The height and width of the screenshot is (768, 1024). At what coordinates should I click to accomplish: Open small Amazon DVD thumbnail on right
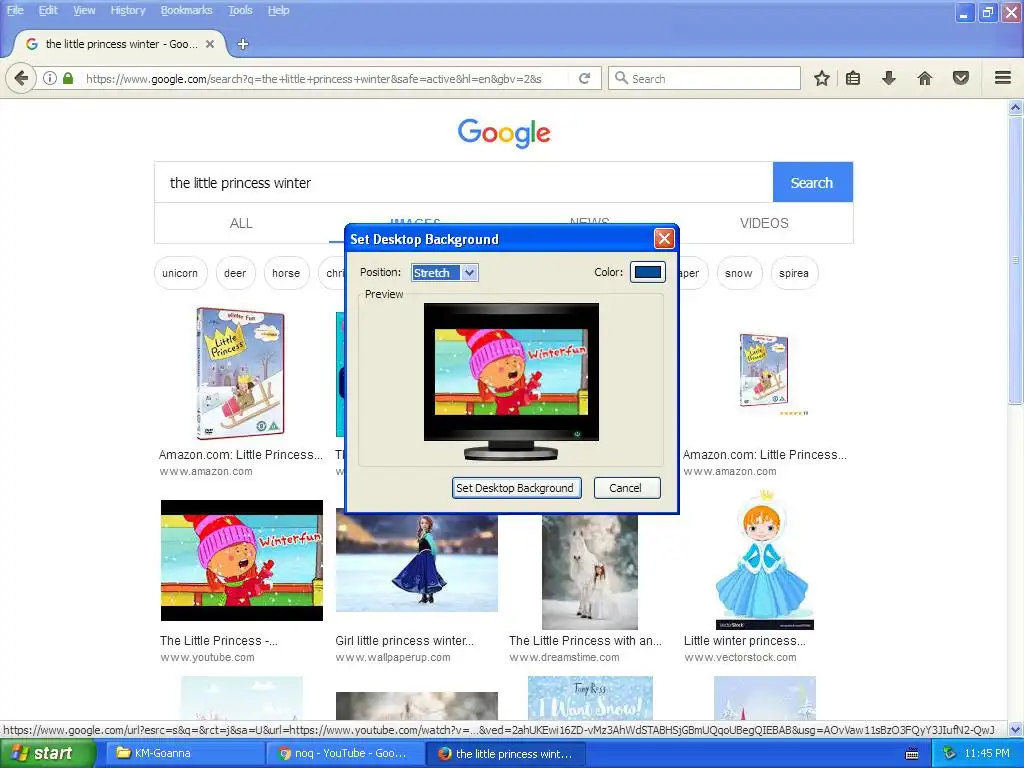click(x=765, y=372)
